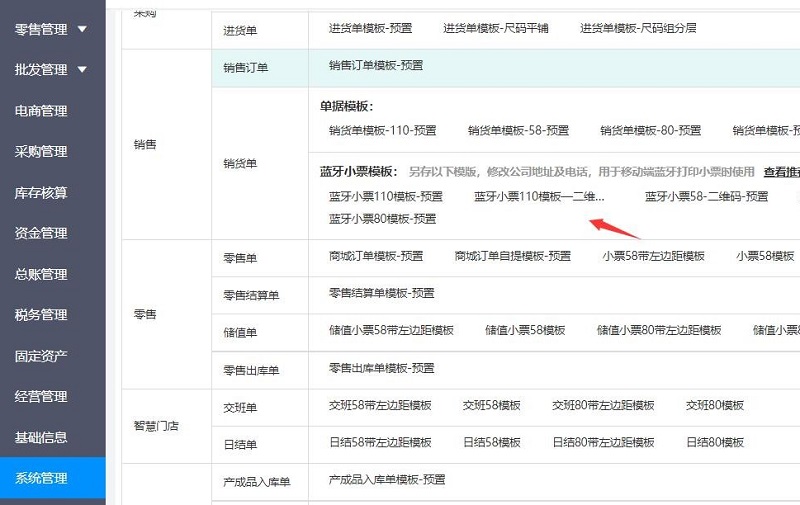
Task: Click the 零售结算单模板-预置 template
Action: [382, 293]
